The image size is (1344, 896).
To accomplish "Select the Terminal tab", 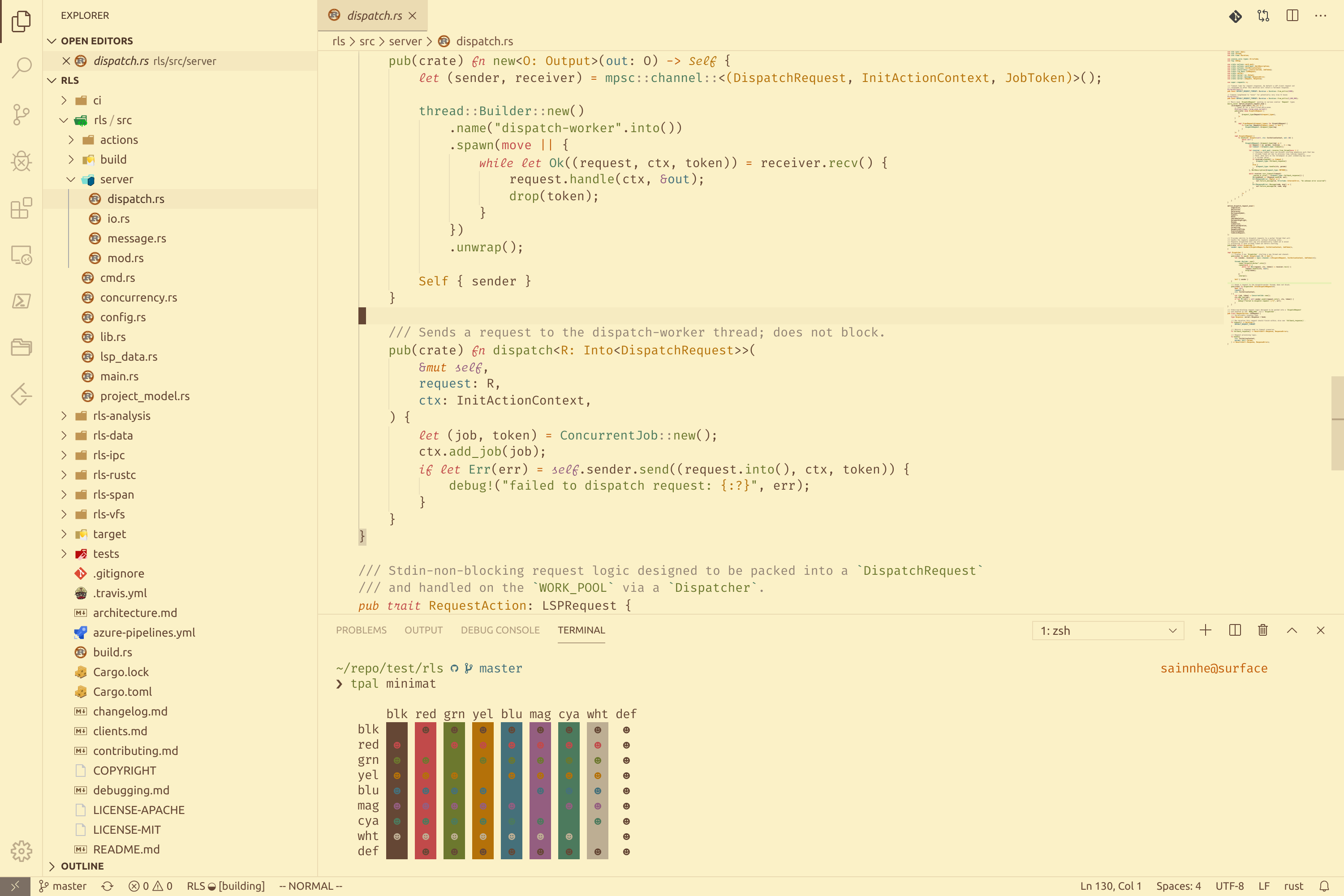I will 581,630.
